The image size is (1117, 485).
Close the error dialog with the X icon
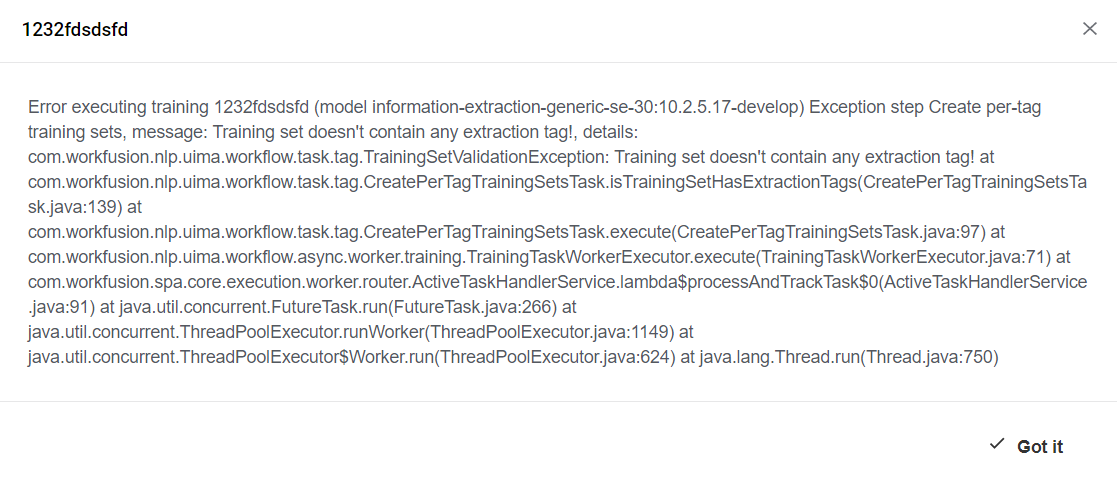pyautogui.click(x=1089, y=29)
